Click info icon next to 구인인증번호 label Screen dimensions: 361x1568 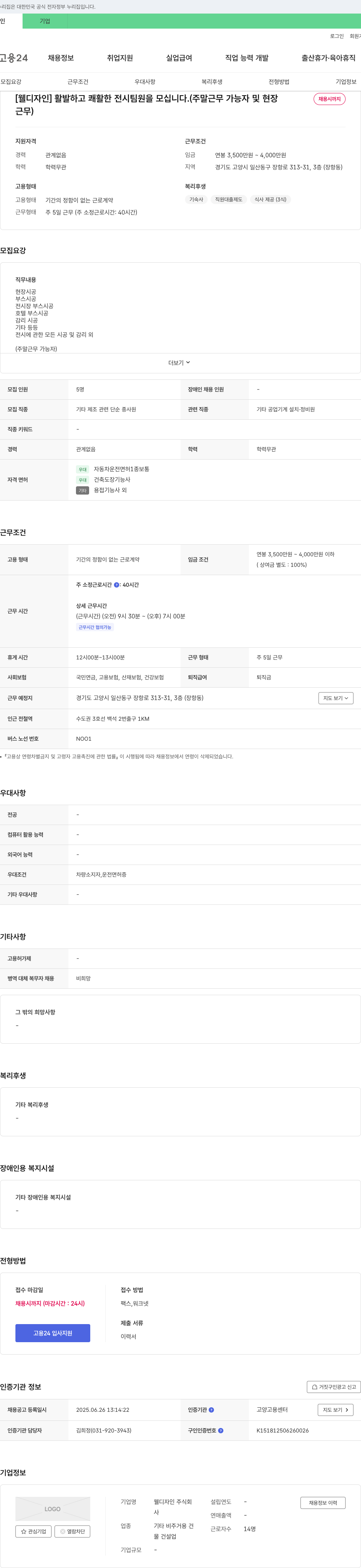[x=221, y=1431]
